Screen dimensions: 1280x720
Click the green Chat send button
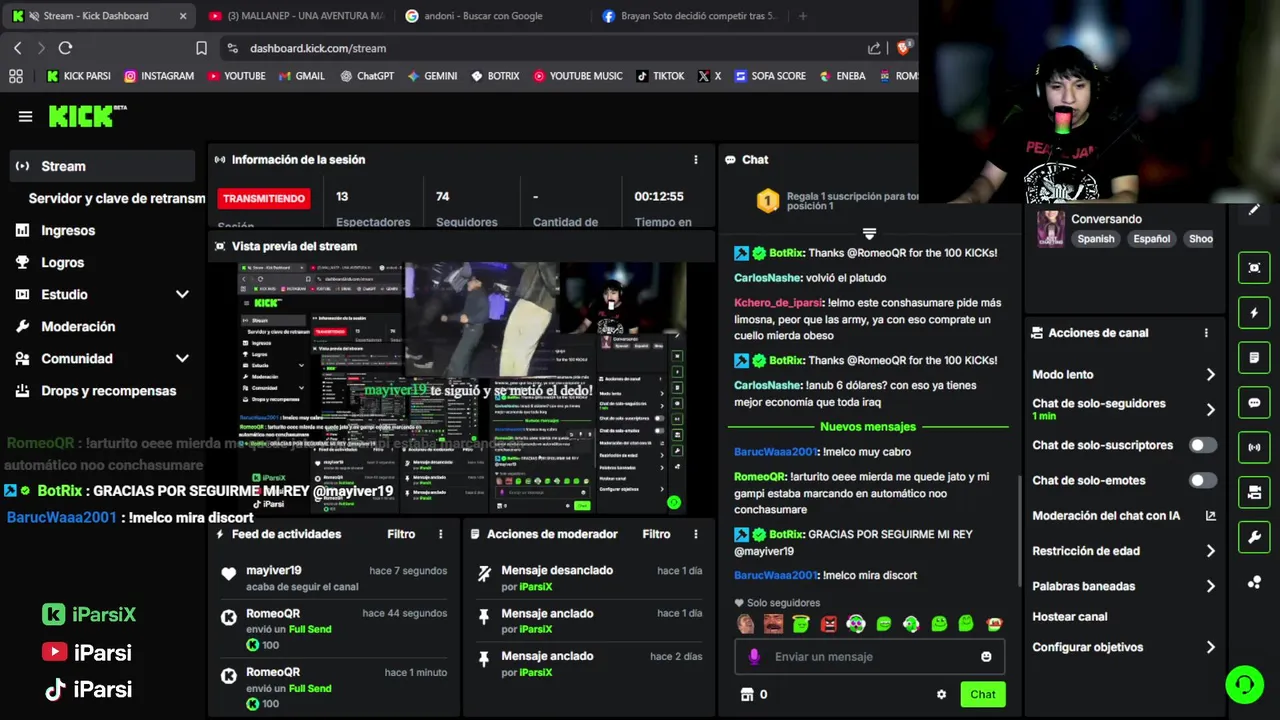pyautogui.click(x=982, y=694)
